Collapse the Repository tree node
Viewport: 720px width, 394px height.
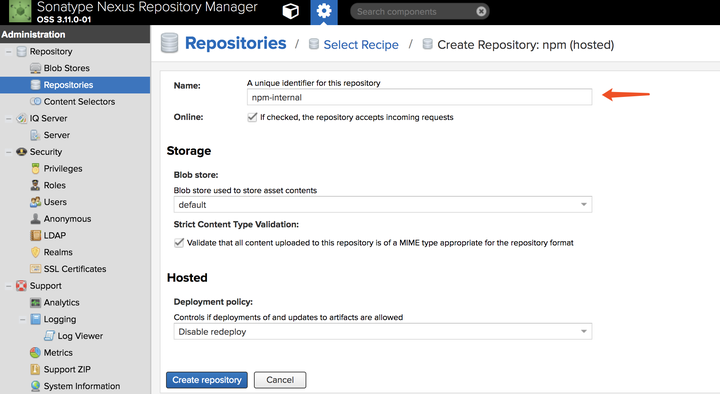pos(8,51)
